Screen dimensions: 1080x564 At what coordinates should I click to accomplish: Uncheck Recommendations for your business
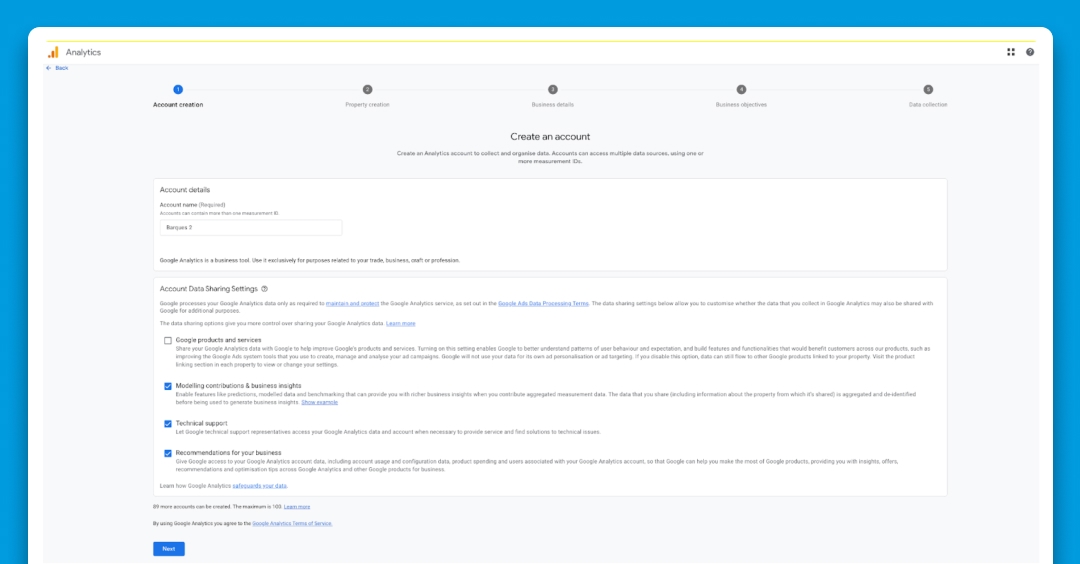pyautogui.click(x=168, y=453)
